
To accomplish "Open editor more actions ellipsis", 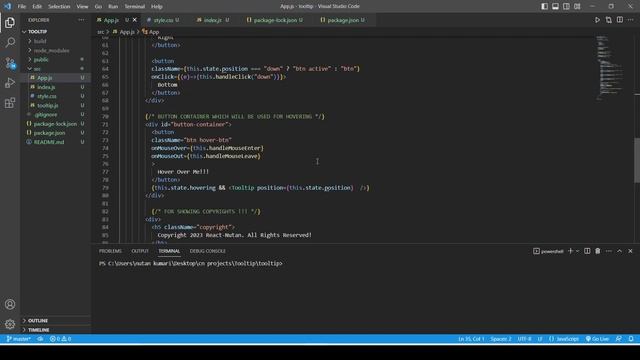I will click(x=631, y=20).
